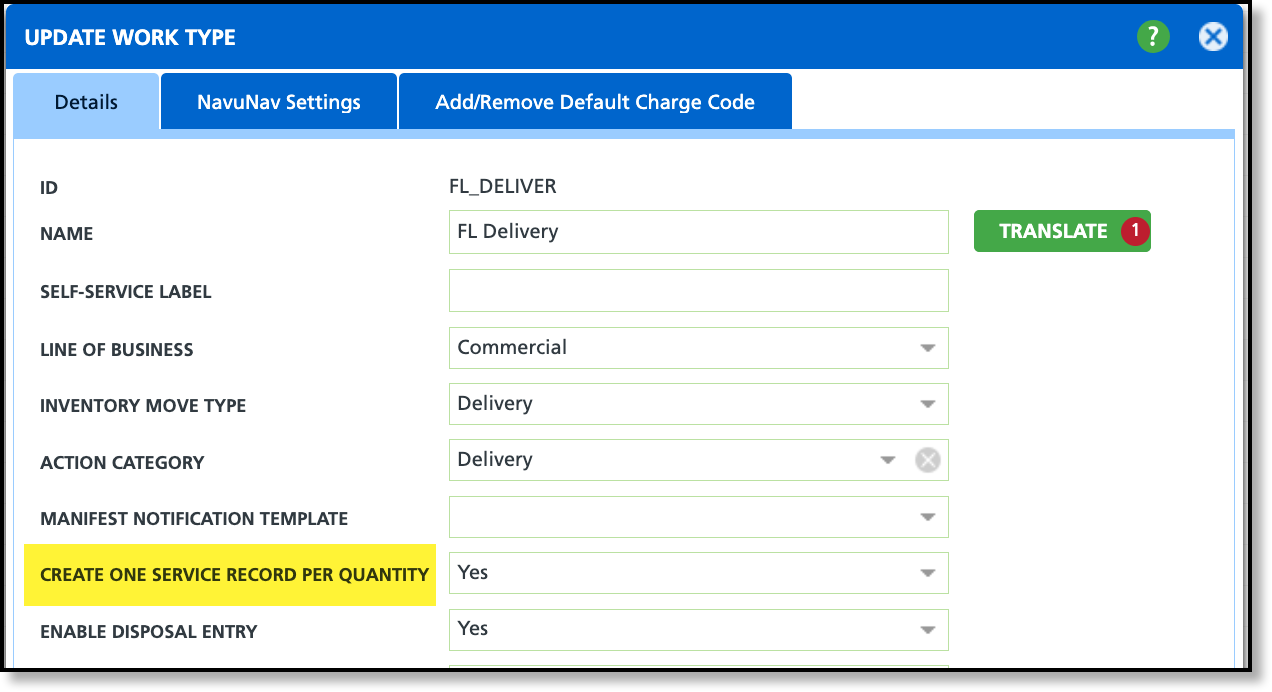The width and height of the screenshot is (1272, 692).
Task: Expand the Enable Disposal Entry dropdown
Action: tap(927, 629)
